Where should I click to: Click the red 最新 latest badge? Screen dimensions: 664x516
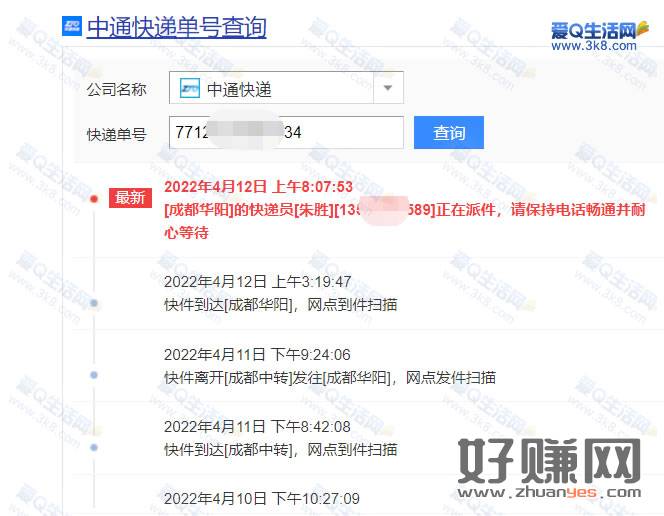click(130, 198)
